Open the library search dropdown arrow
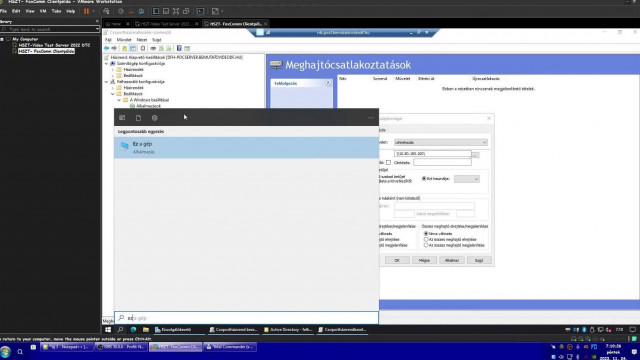Image resolution: width=640 pixels, height=360 pixels. pos(97,29)
